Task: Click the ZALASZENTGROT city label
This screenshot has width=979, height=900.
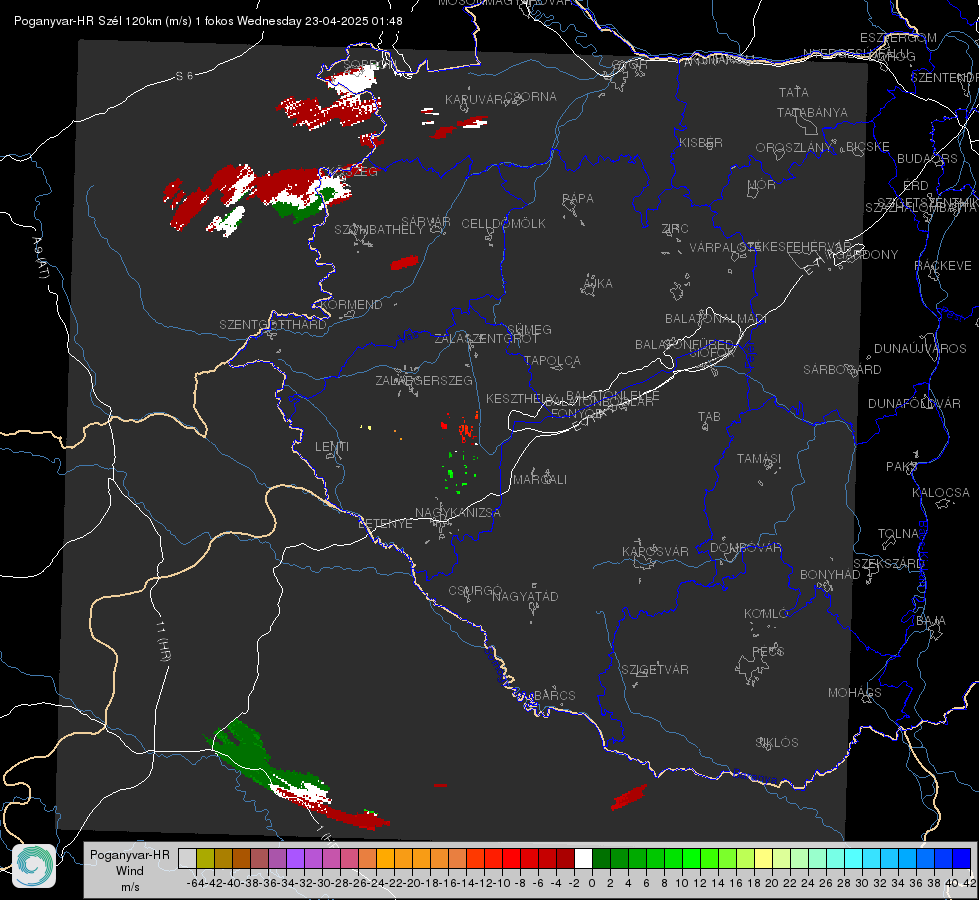Action: click(x=486, y=339)
